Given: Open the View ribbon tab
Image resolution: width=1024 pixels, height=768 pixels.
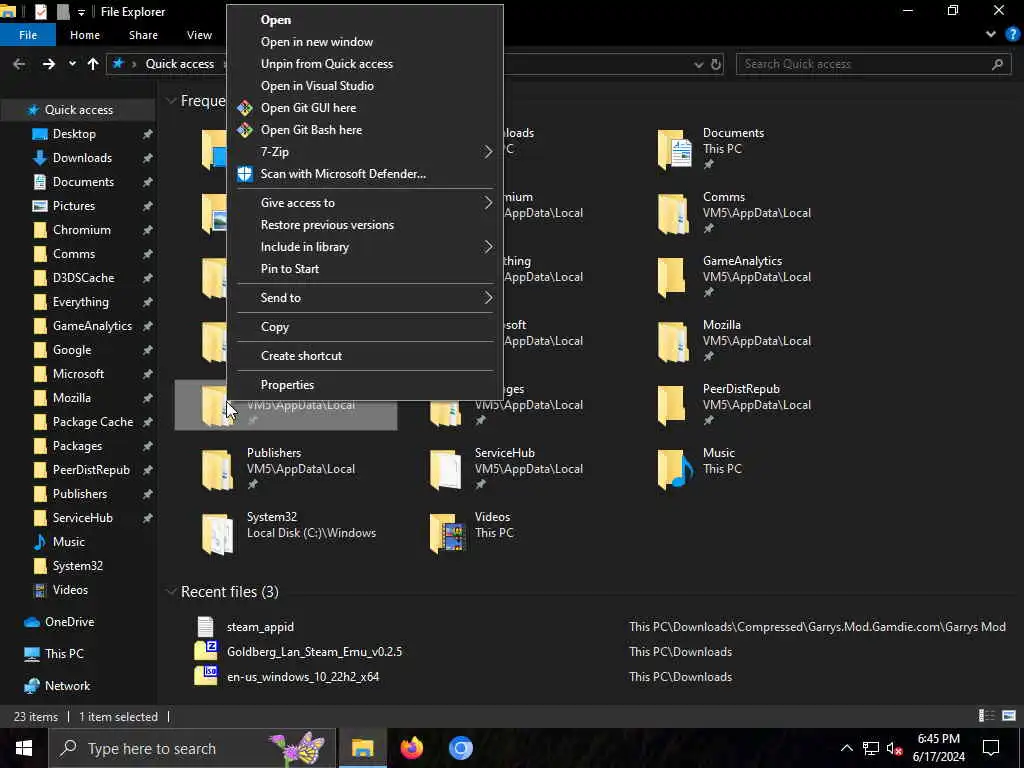Looking at the screenshot, I should click(x=199, y=35).
